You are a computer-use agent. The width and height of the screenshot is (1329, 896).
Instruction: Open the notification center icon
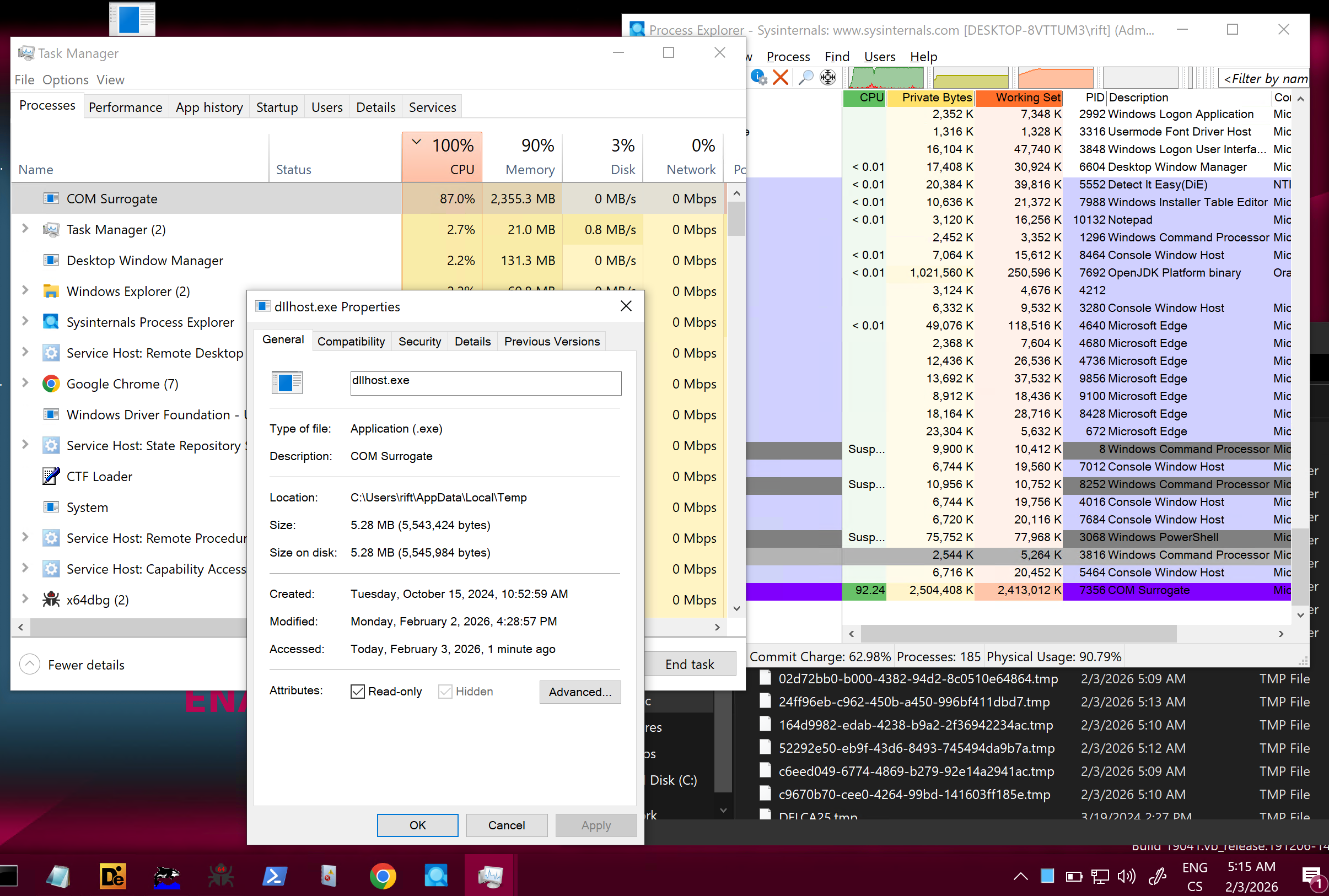(1311, 877)
